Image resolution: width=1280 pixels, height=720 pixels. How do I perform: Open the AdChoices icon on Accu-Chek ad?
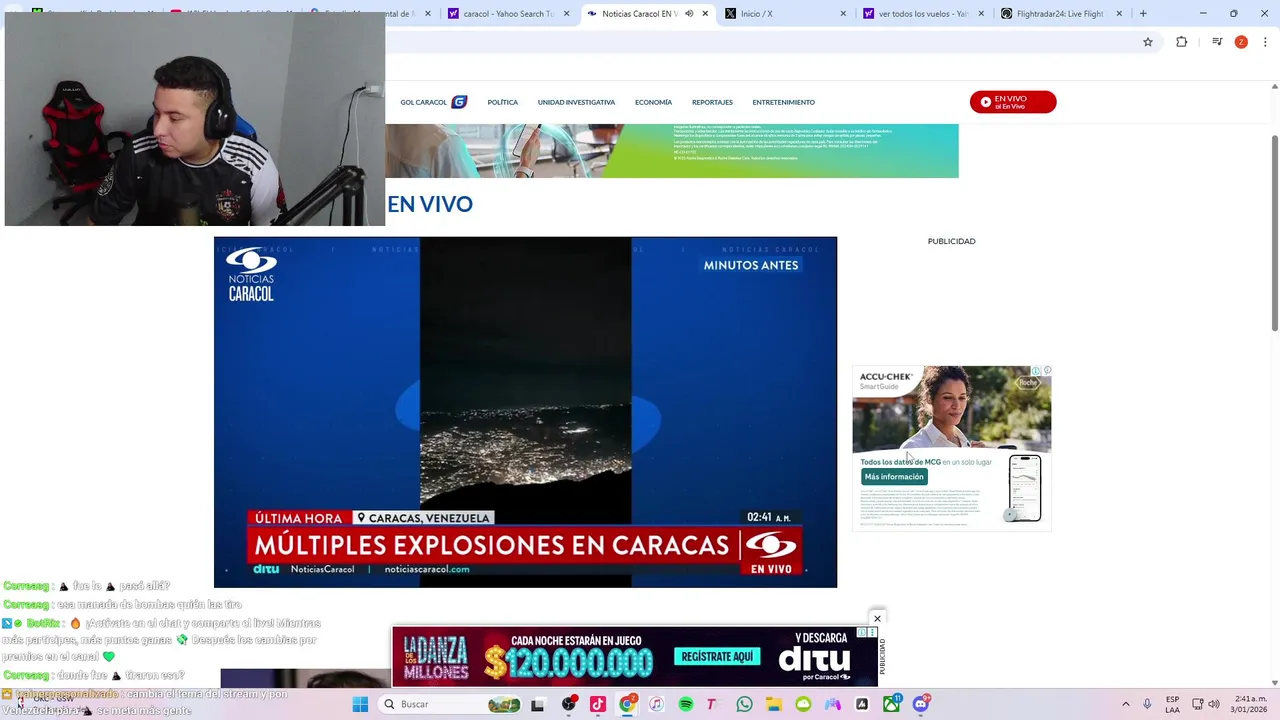pyautogui.click(x=1036, y=371)
